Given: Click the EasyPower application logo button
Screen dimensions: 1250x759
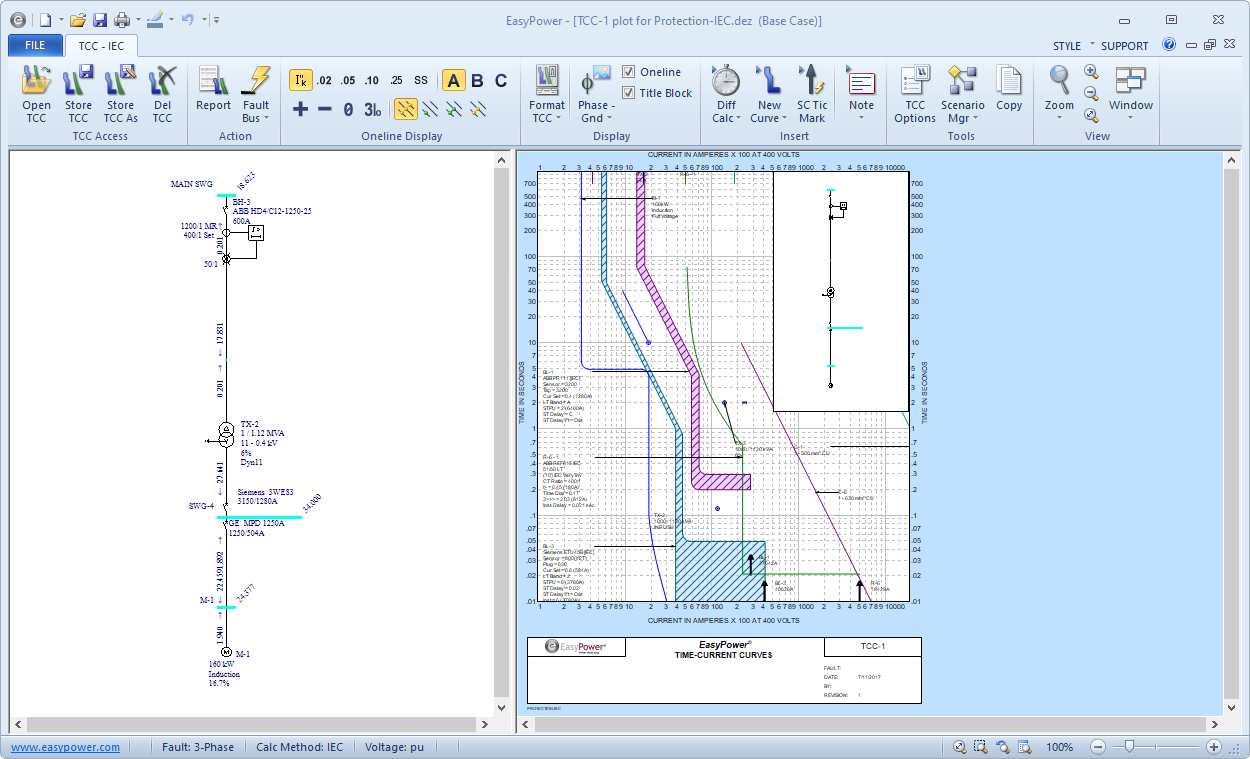Looking at the screenshot, I should click(x=17, y=19).
